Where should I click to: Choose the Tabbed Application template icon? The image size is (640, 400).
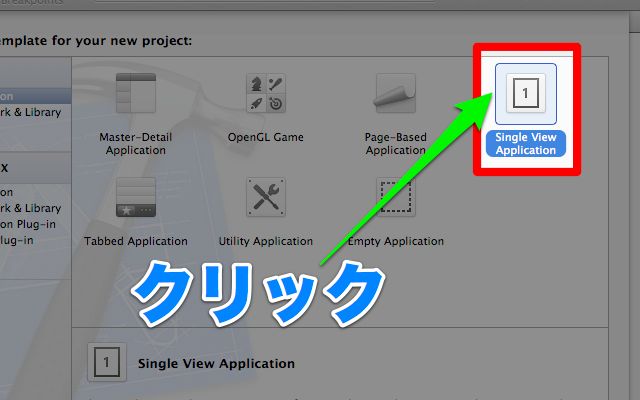click(136, 197)
